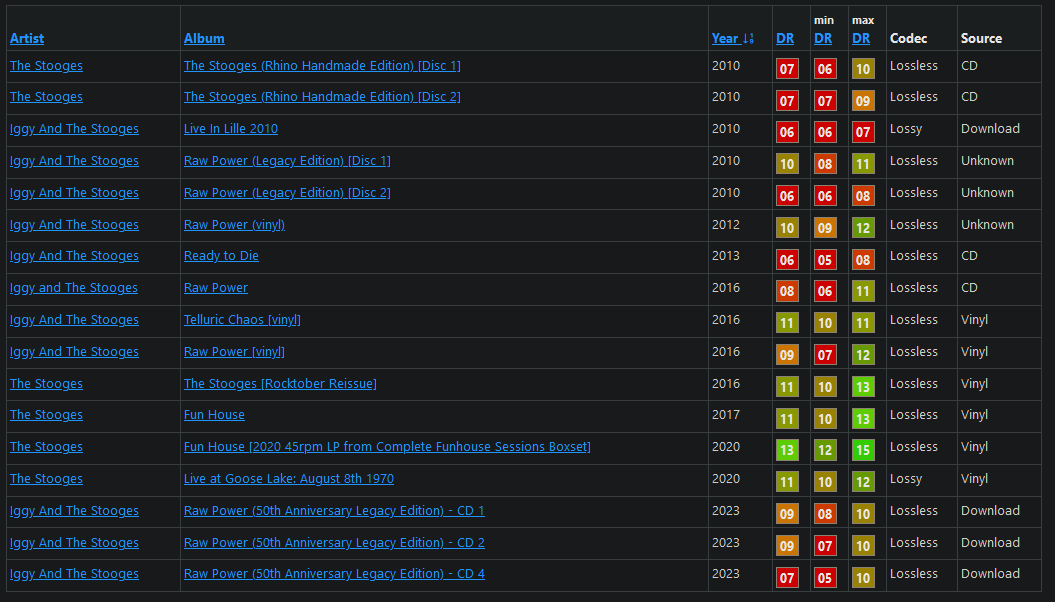Open the Raw Power [vinyl] 2016 album
Screen dimensions: 1055x602
coord(234,352)
